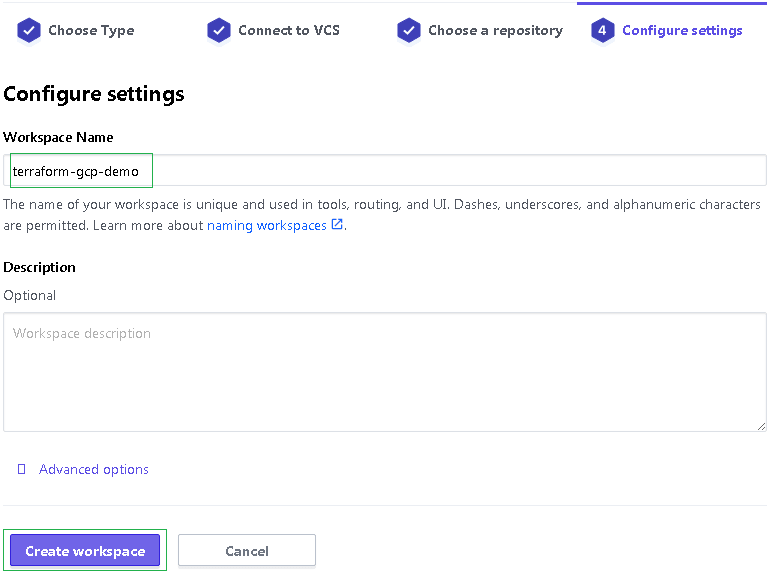Click the terraform-gcp-demo text in name field
Screen dimensions: 777x574
click(x=76, y=172)
